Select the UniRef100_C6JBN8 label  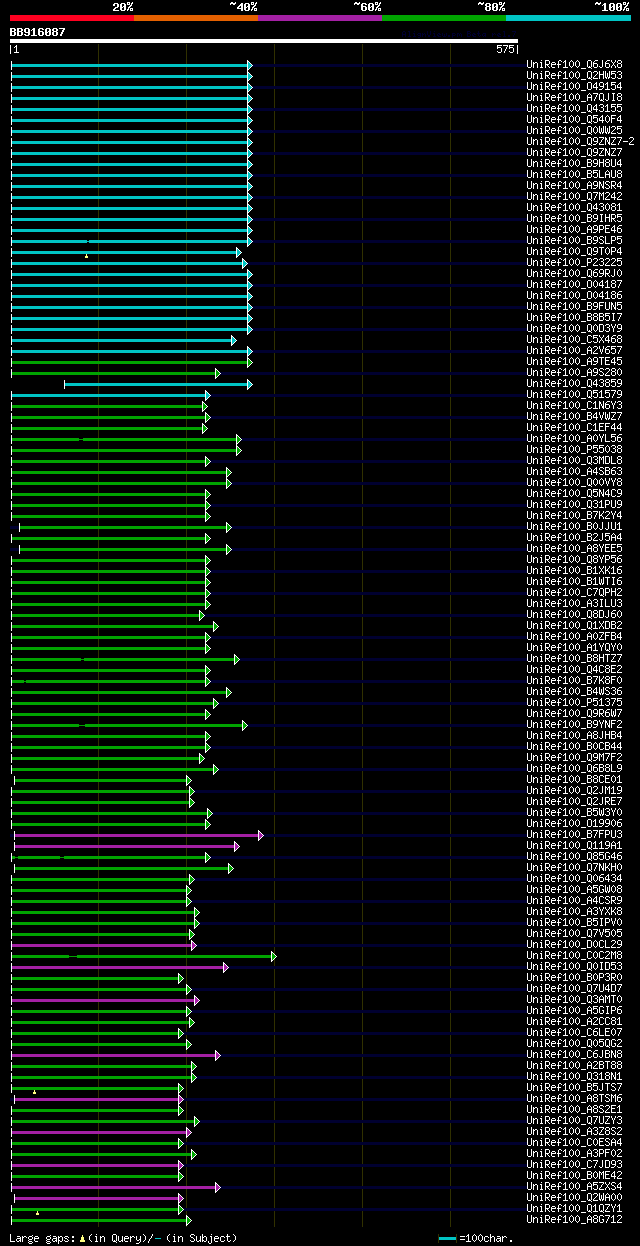574,1054
